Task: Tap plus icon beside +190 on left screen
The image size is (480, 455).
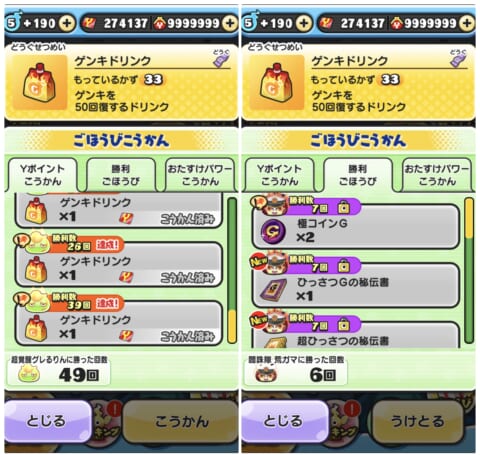Action: 67,23
